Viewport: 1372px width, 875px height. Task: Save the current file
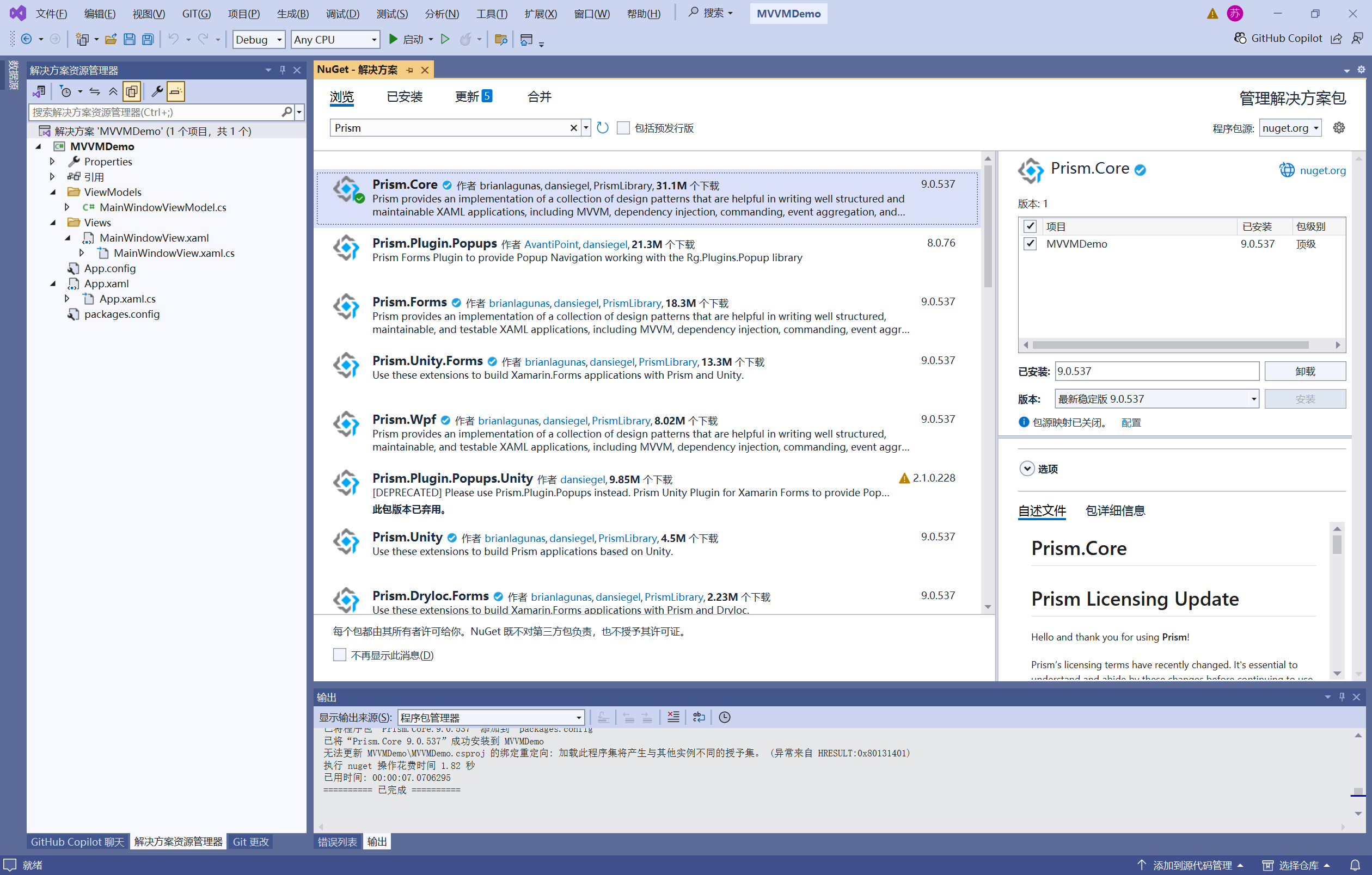(130, 39)
